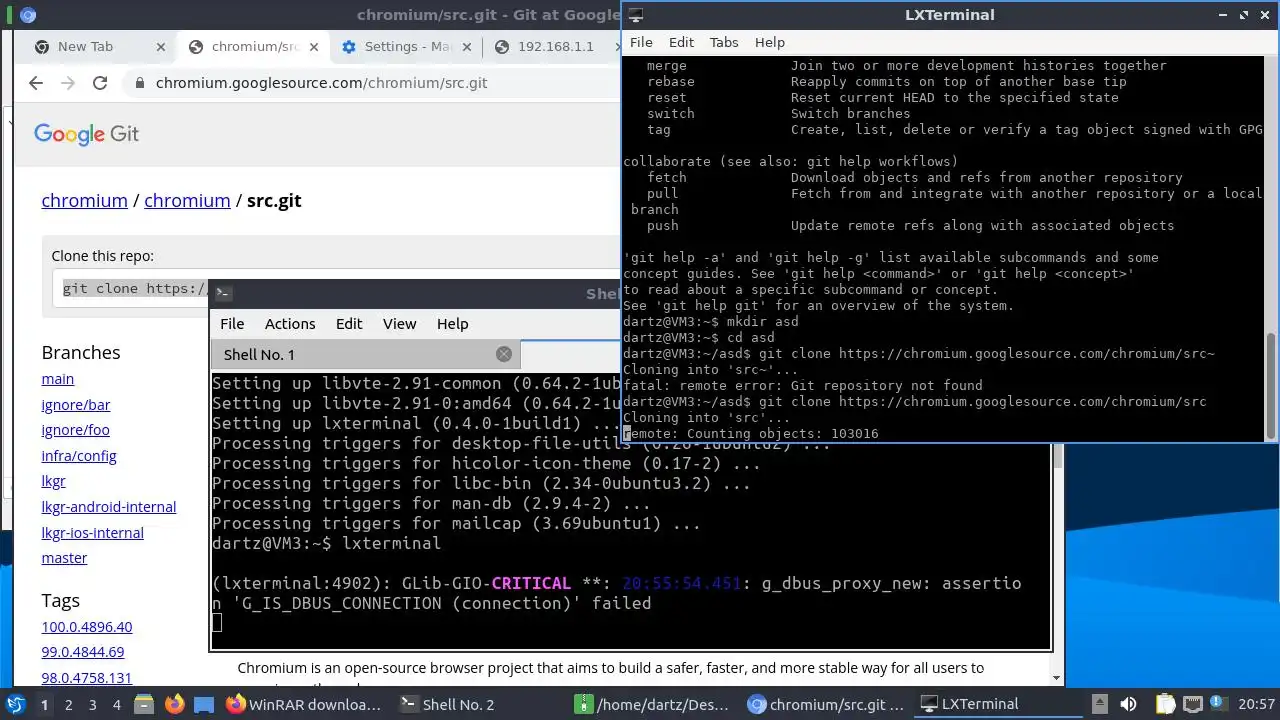Open the removable media tray icon
Viewport: 1280px width, 720px height.
pos(1099,704)
